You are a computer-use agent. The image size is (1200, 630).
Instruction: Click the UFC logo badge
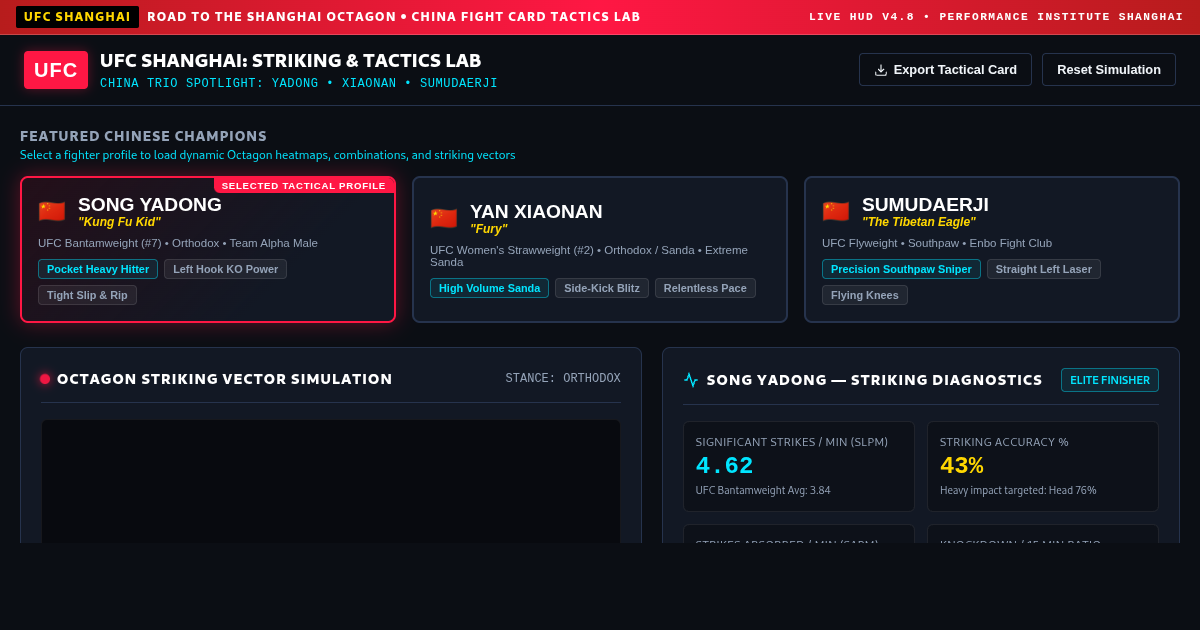pyautogui.click(x=56, y=70)
